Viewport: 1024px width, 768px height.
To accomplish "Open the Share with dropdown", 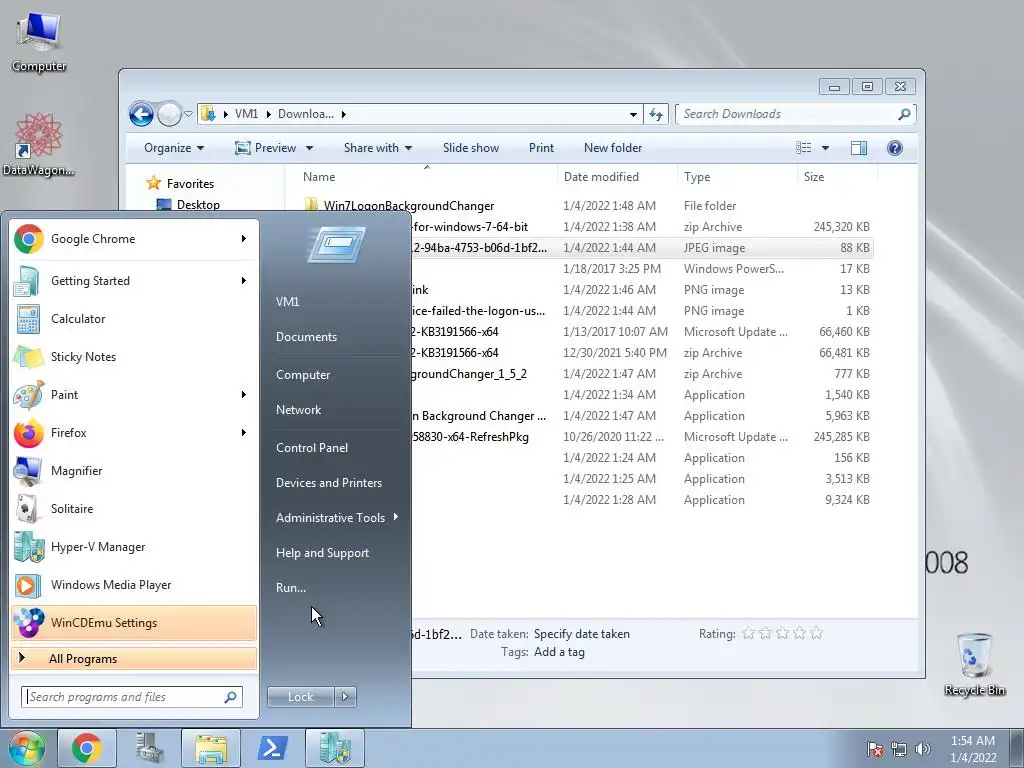I will click(377, 148).
